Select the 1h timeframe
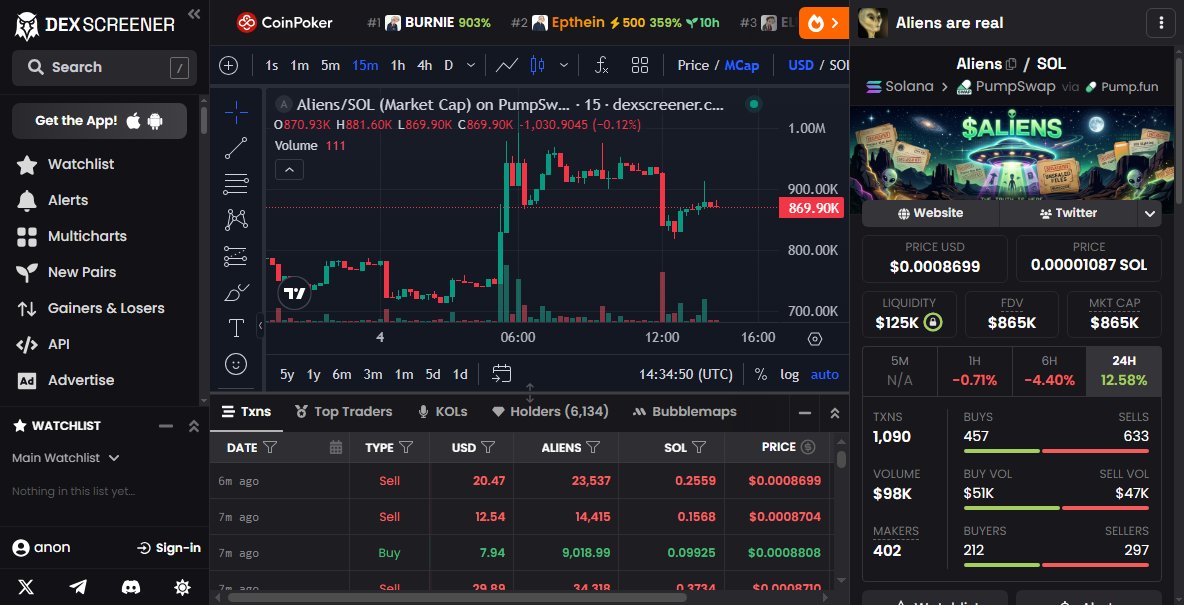Screen dimensions: 1184x605 [398, 66]
